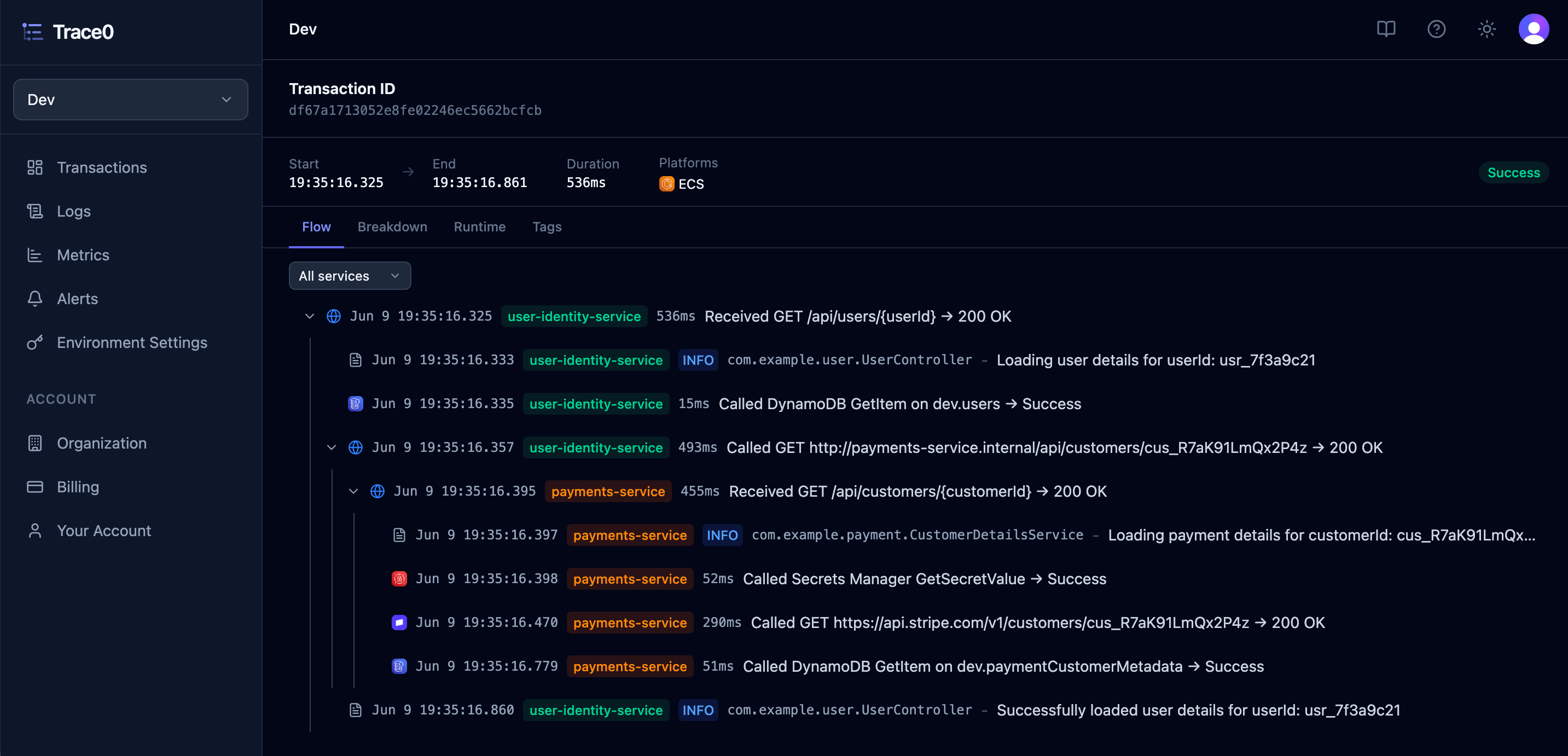Image resolution: width=1568 pixels, height=756 pixels.
Task: Switch to the Runtime tab
Action: tap(480, 227)
